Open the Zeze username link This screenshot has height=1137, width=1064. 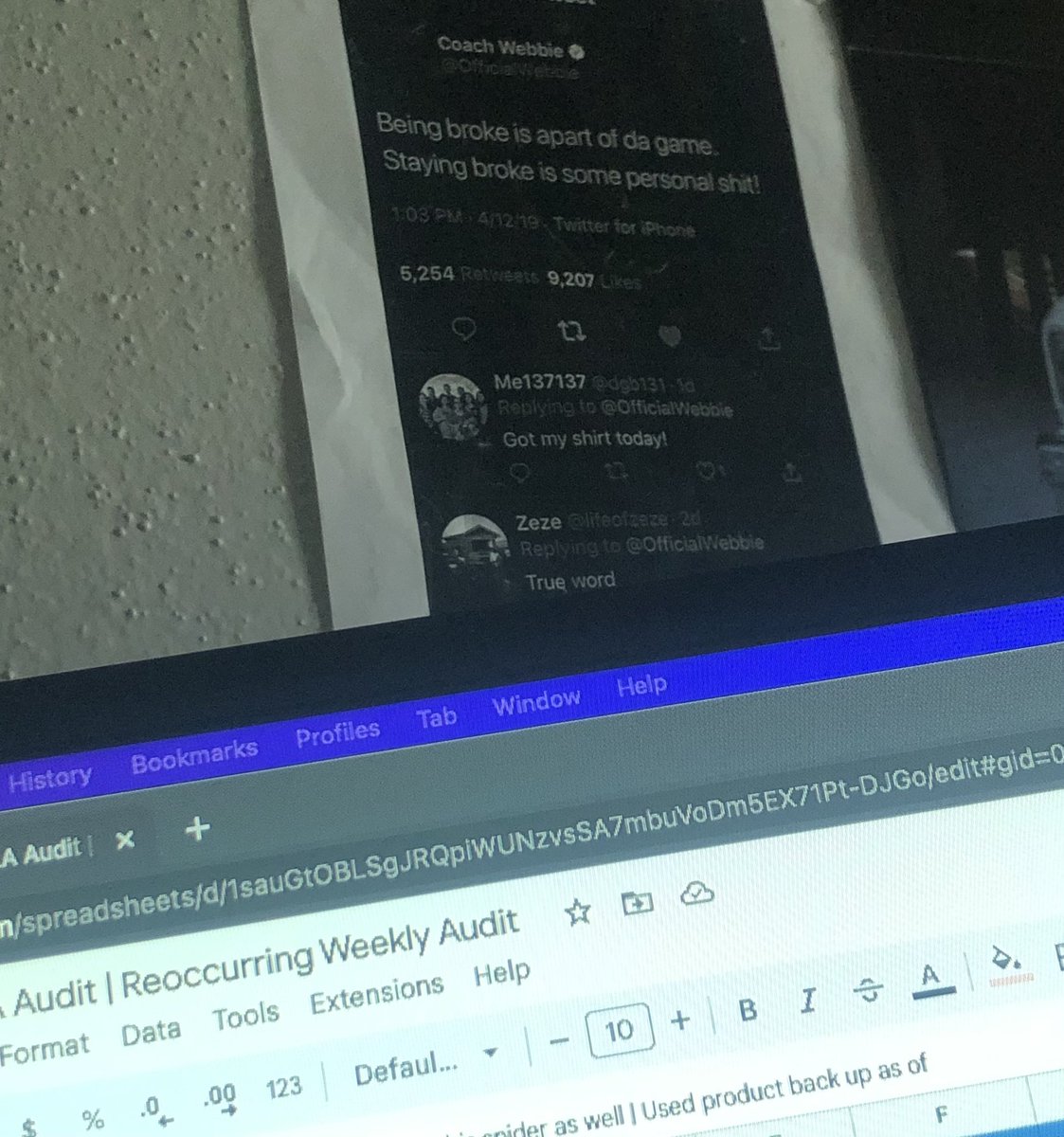(x=538, y=522)
